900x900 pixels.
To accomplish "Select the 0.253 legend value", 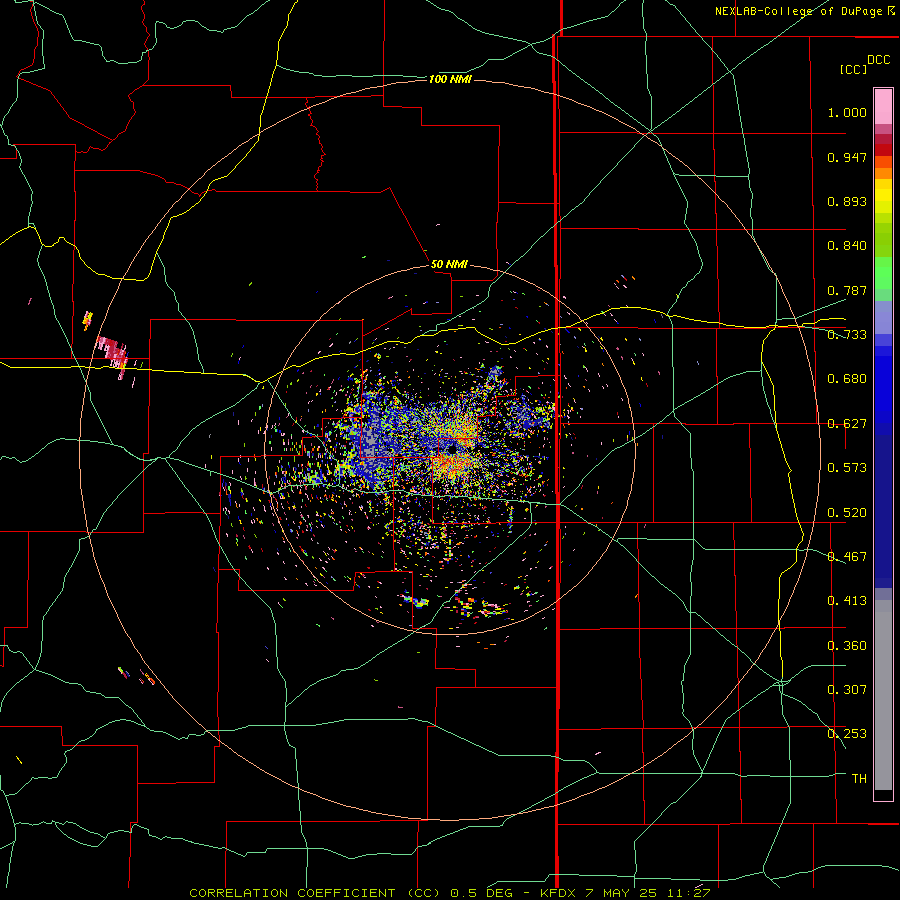I will 847,734.
